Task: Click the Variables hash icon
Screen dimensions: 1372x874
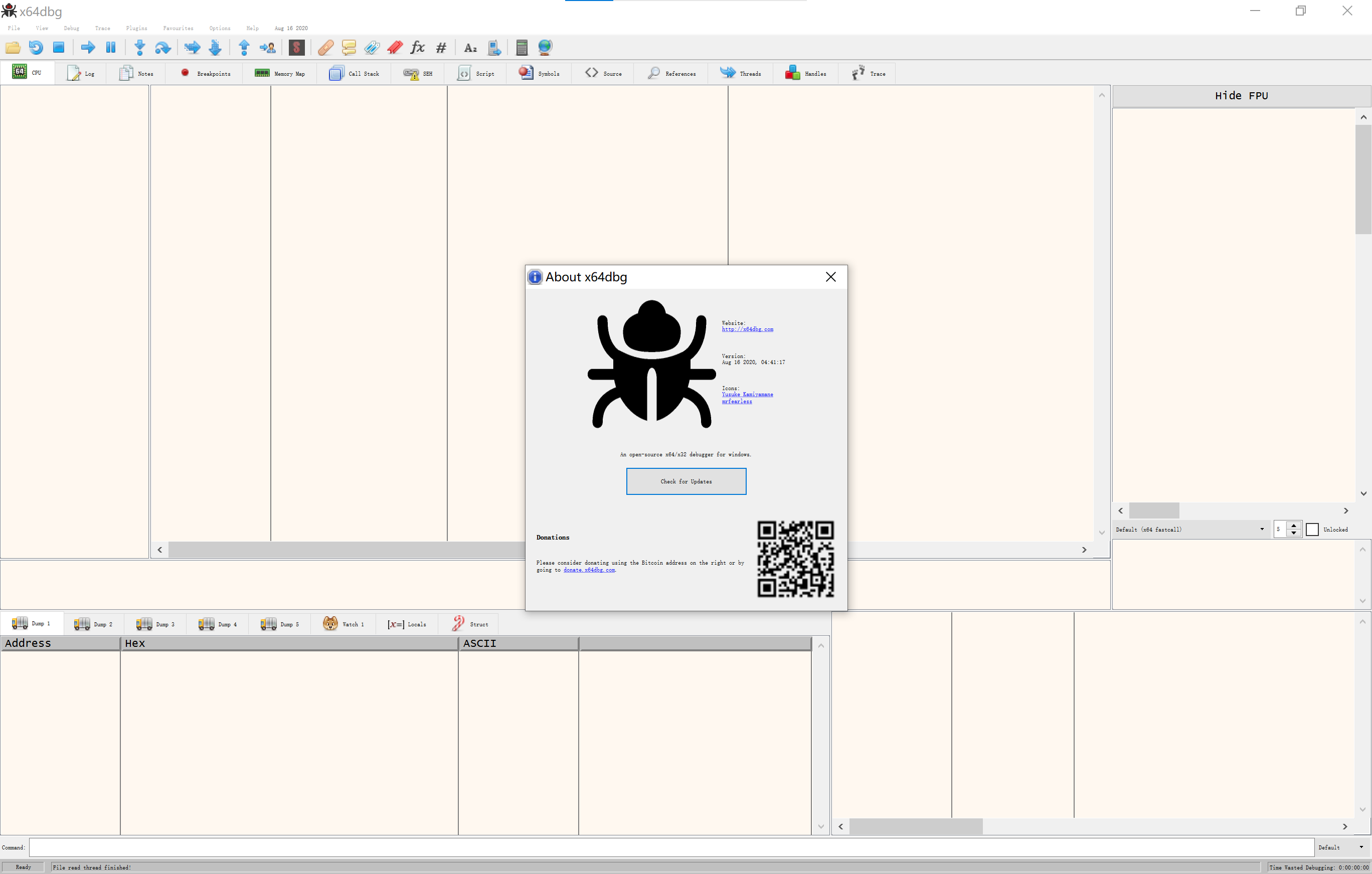Action: [441, 47]
